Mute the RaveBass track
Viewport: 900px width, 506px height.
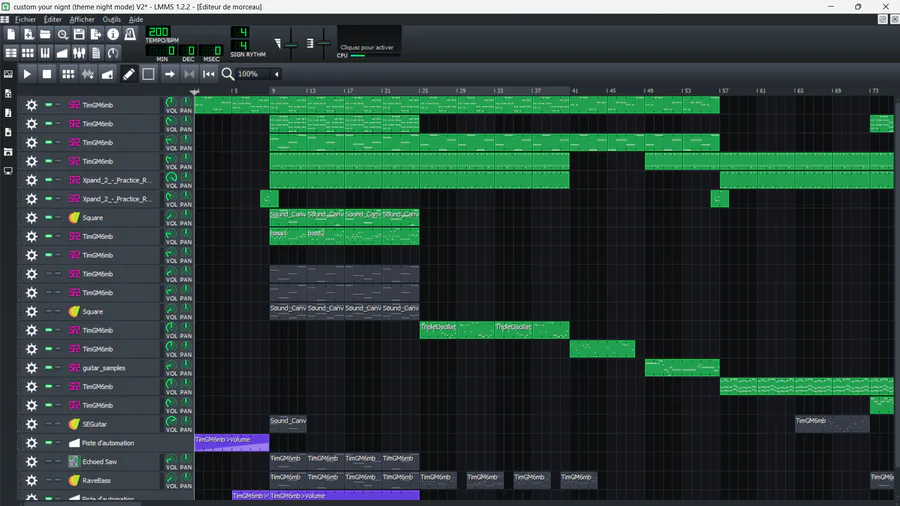pyautogui.click(x=49, y=480)
